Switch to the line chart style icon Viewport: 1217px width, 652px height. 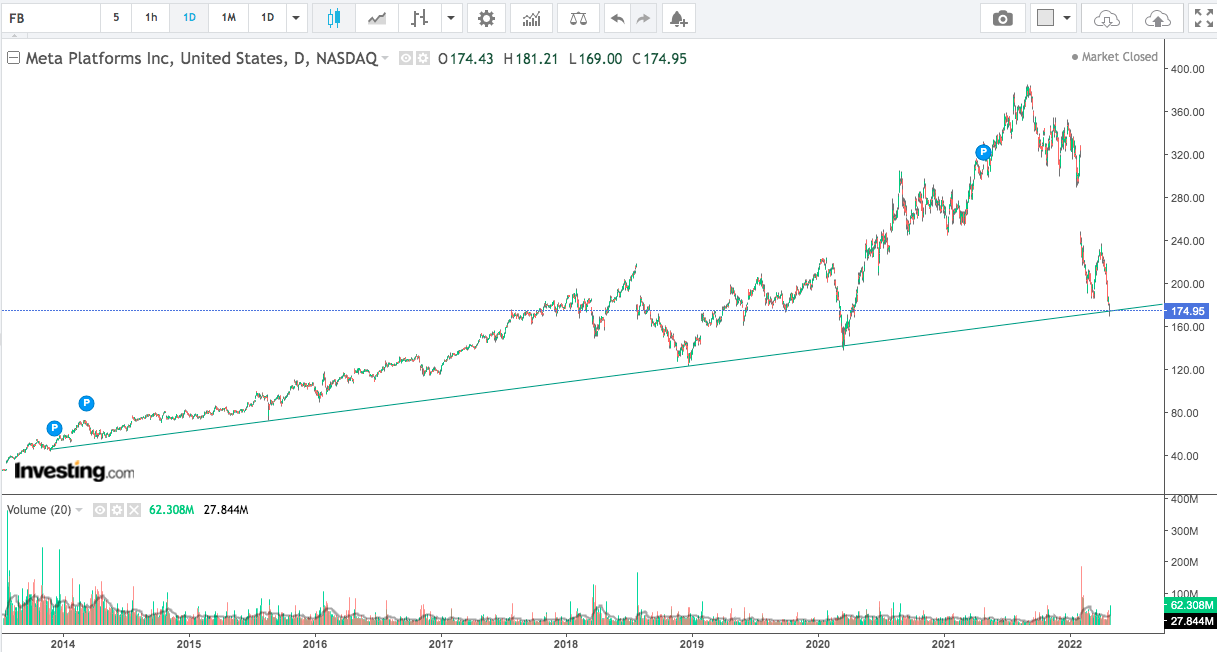(x=377, y=18)
